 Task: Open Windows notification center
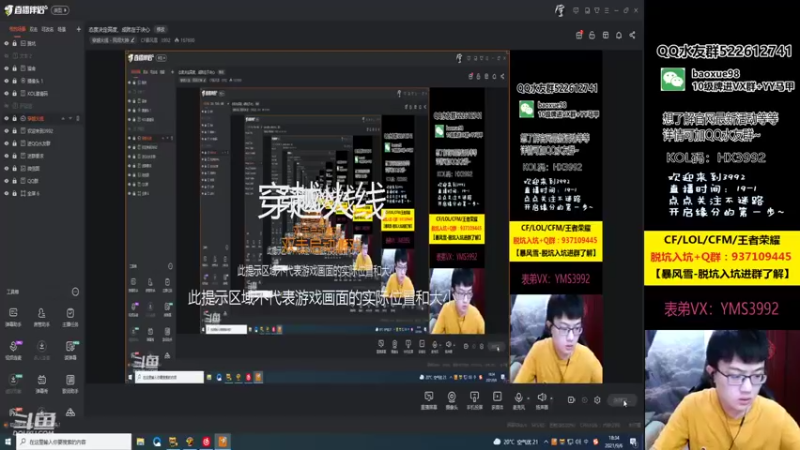[x=634, y=442]
